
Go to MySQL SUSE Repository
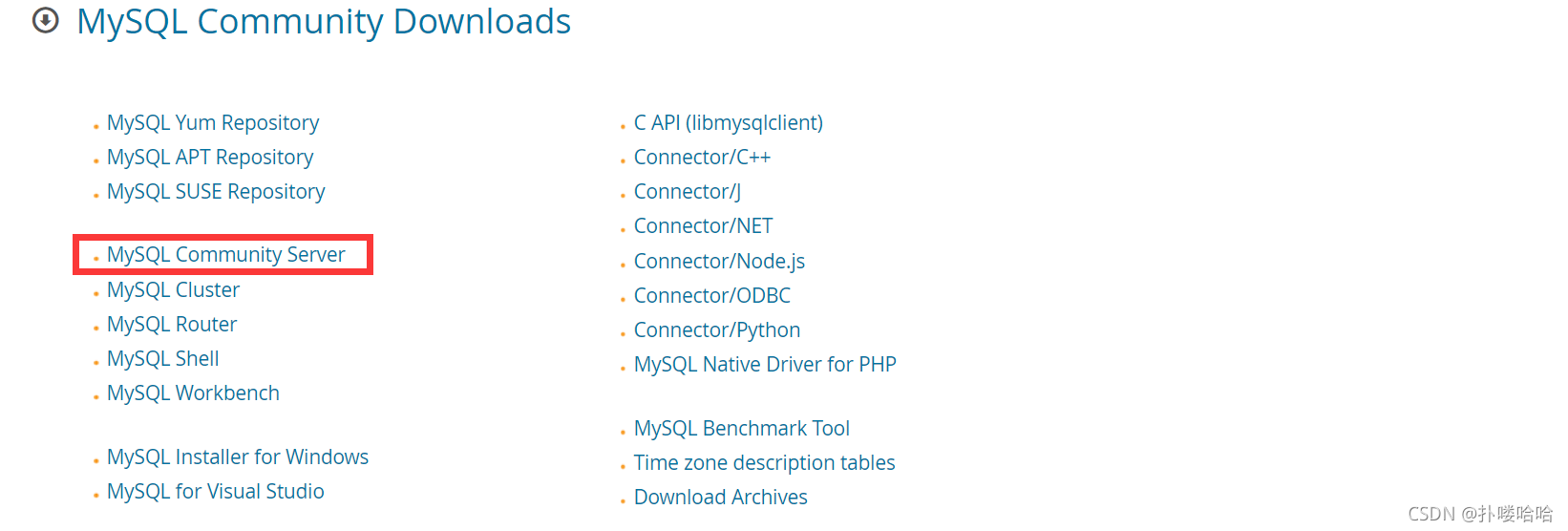[x=216, y=192]
